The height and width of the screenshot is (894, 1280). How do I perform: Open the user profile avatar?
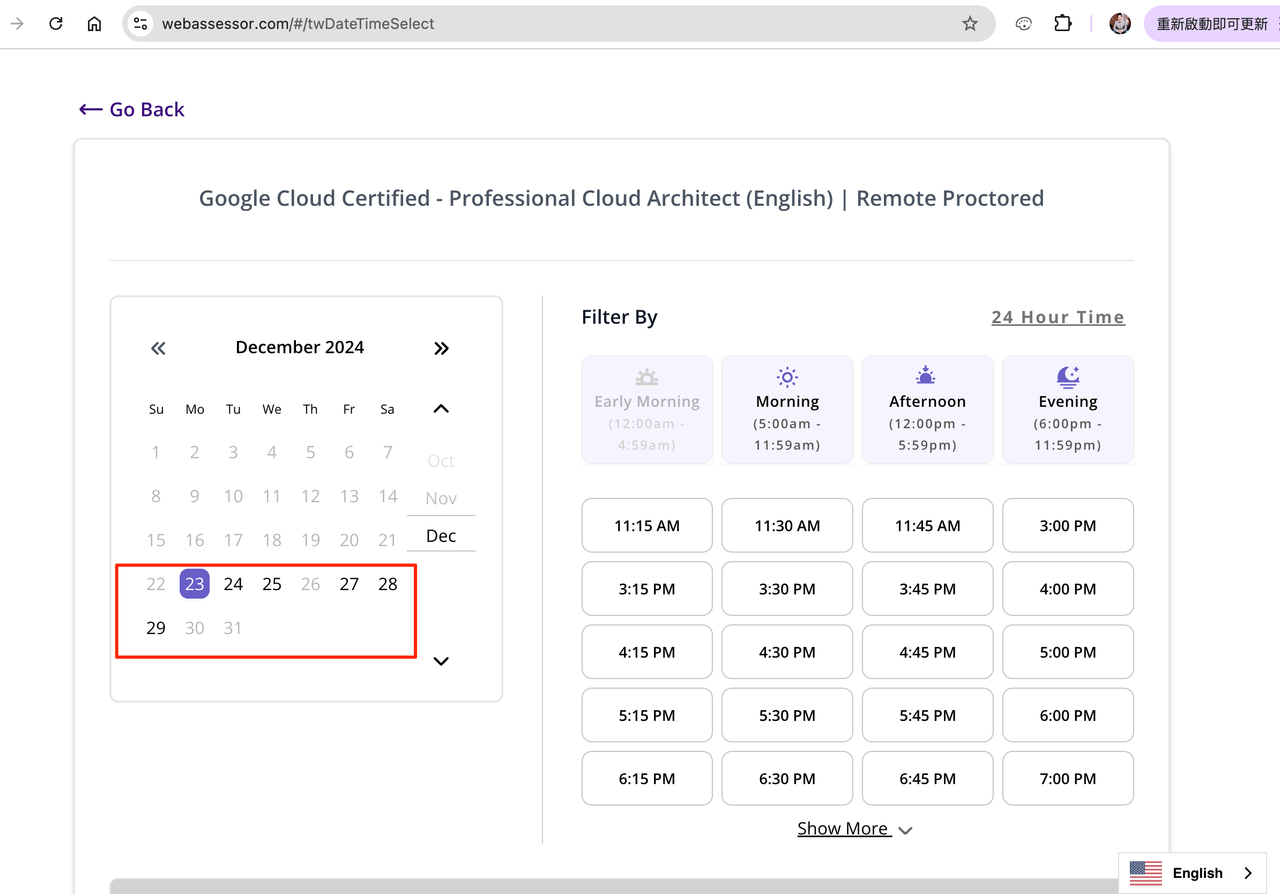1120,24
